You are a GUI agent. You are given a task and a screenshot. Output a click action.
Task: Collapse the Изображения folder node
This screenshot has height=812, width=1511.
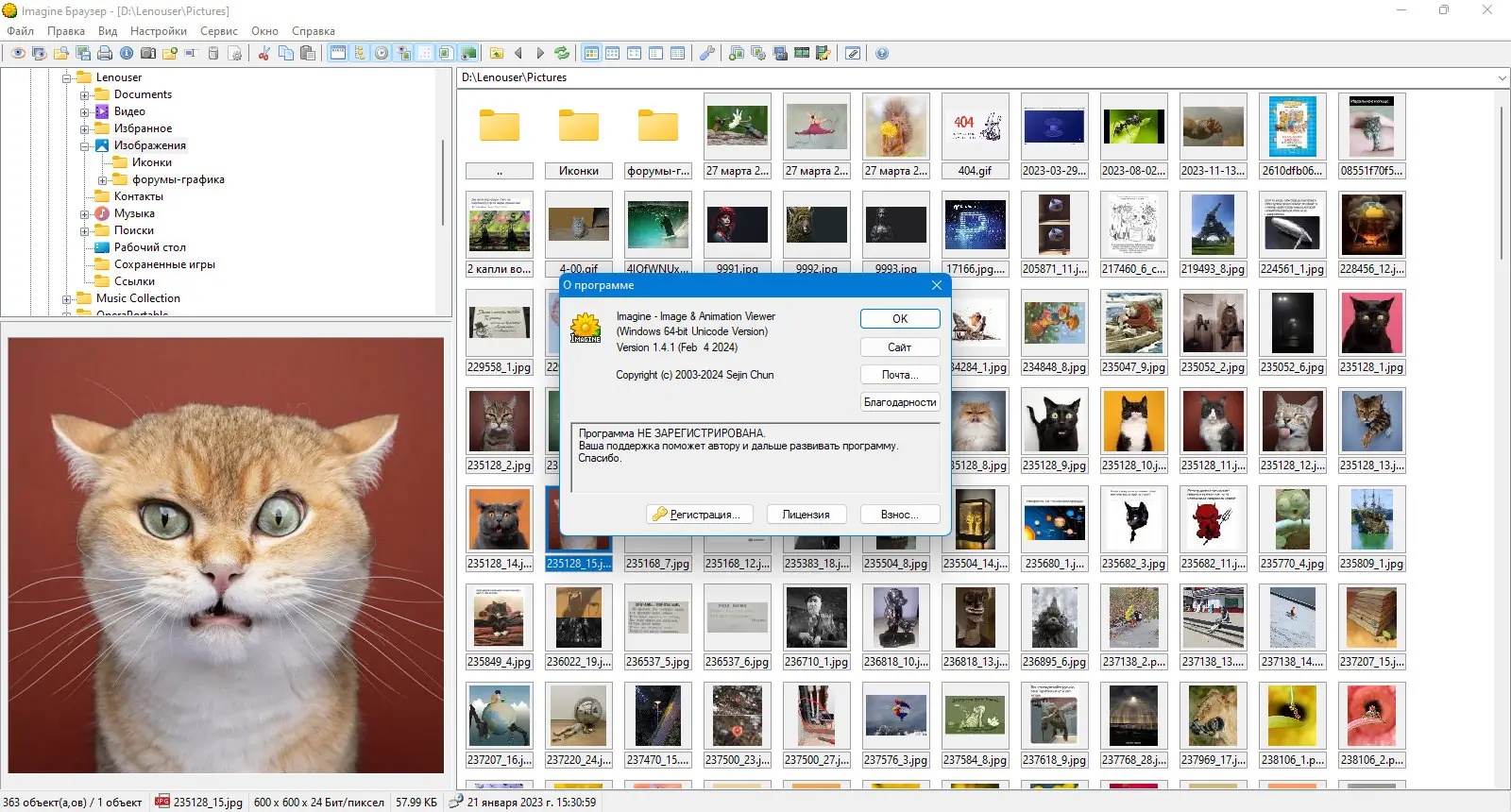(x=84, y=145)
